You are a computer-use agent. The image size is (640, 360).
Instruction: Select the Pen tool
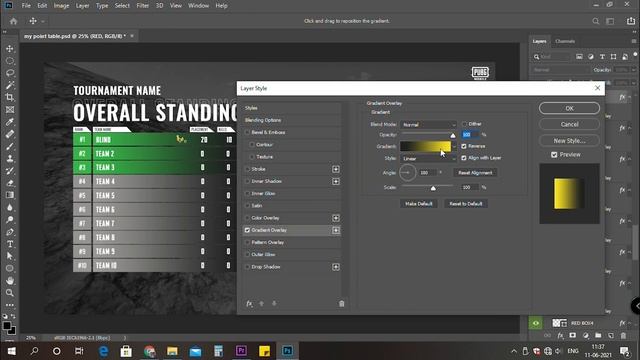[x=10, y=232]
